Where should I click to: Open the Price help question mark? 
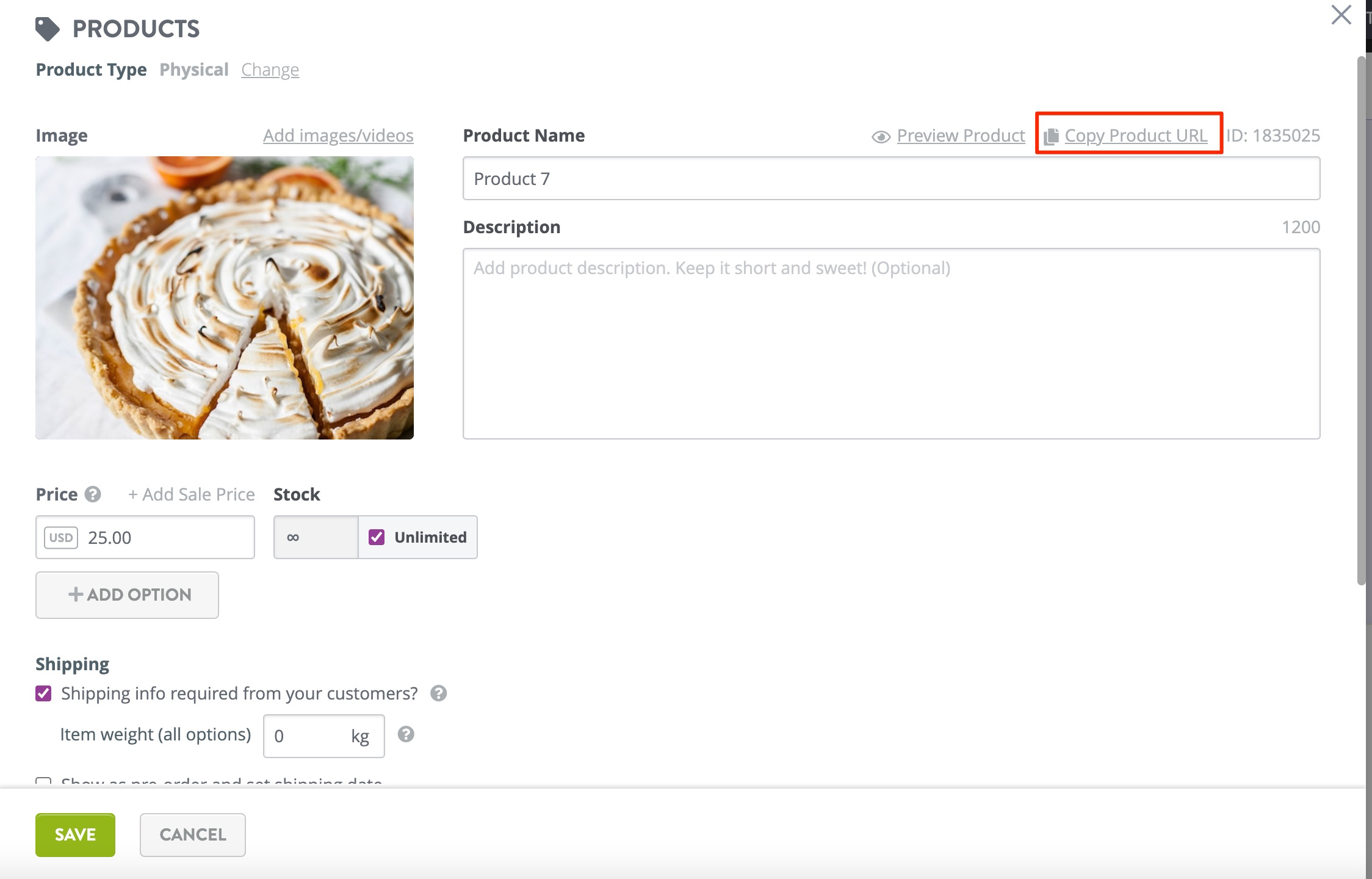pos(93,494)
